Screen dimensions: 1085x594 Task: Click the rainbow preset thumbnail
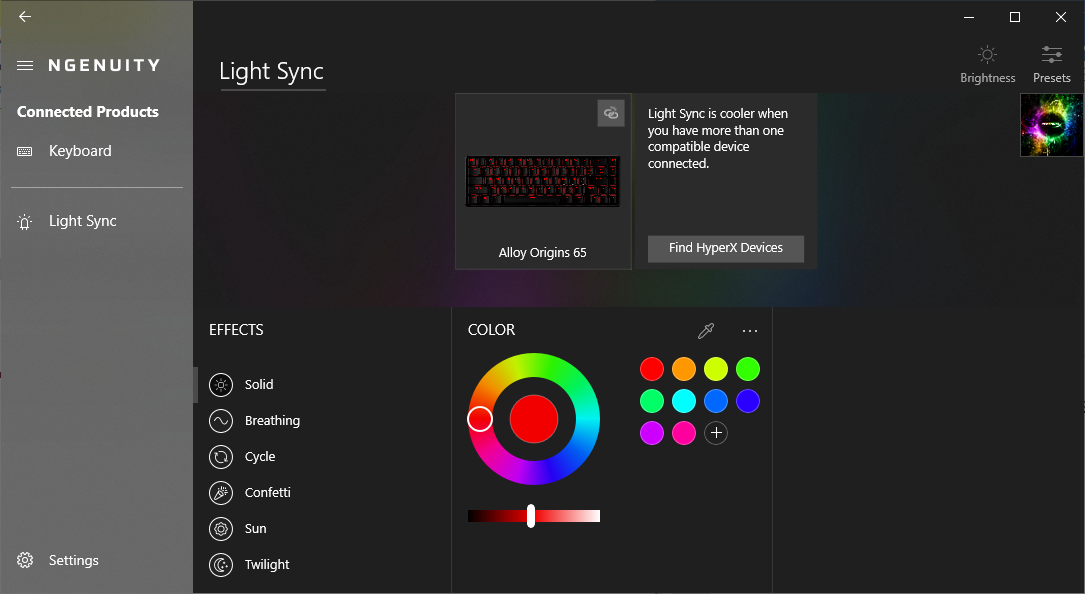pos(1051,125)
